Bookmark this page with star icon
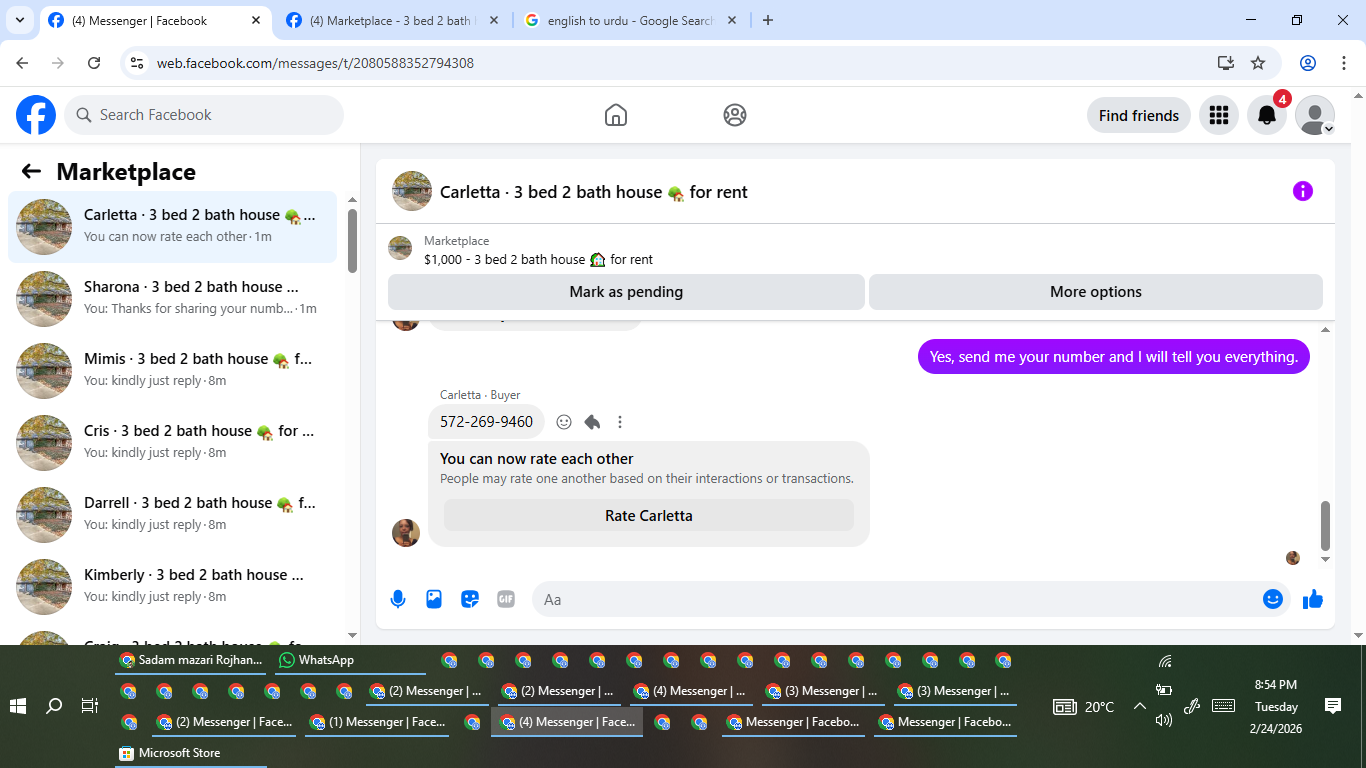Image resolution: width=1366 pixels, height=768 pixels. point(1258,63)
